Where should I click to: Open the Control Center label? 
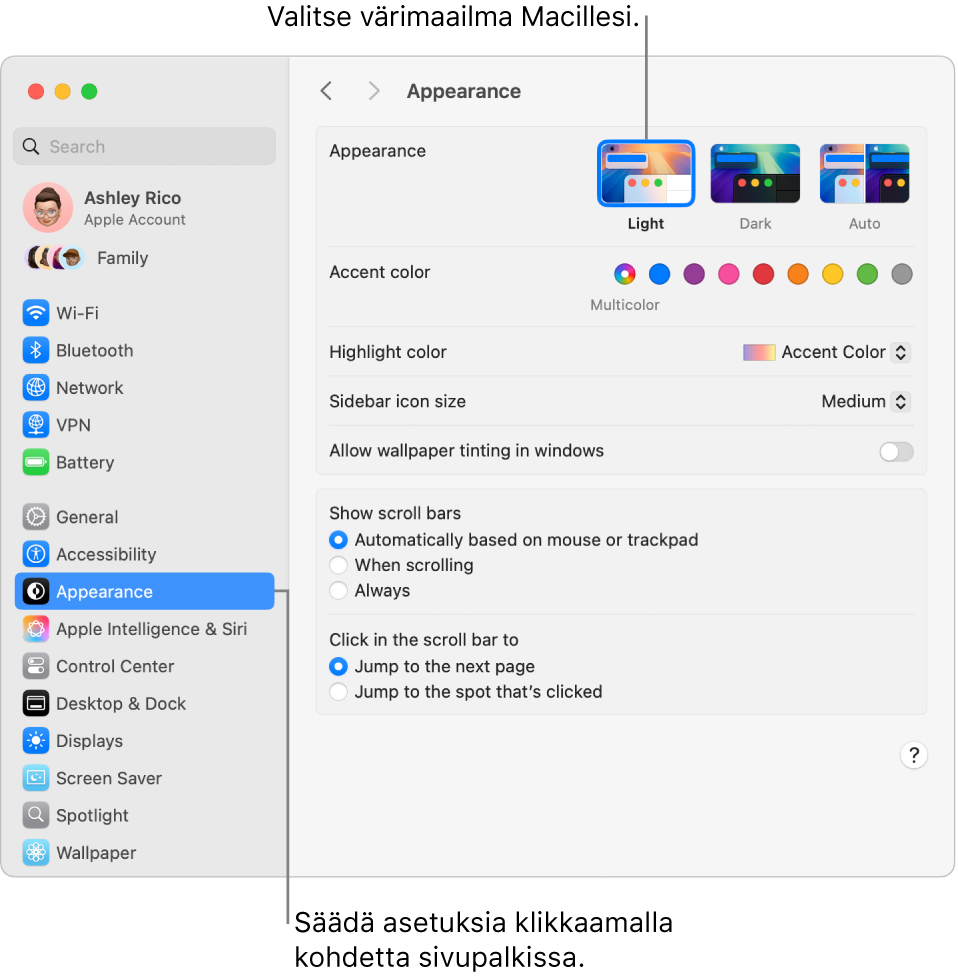coord(116,667)
